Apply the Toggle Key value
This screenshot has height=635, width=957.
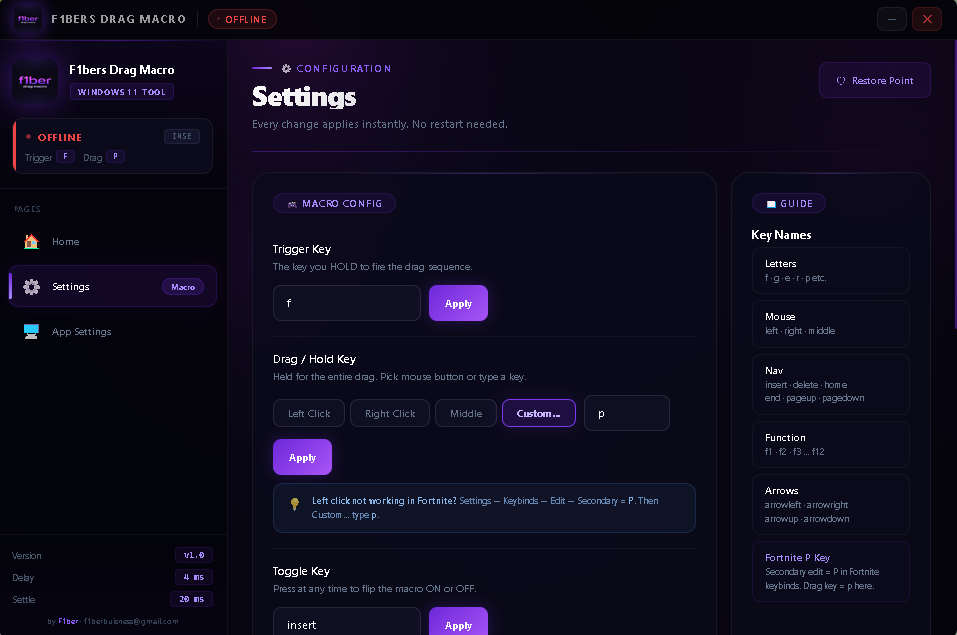[x=458, y=622]
